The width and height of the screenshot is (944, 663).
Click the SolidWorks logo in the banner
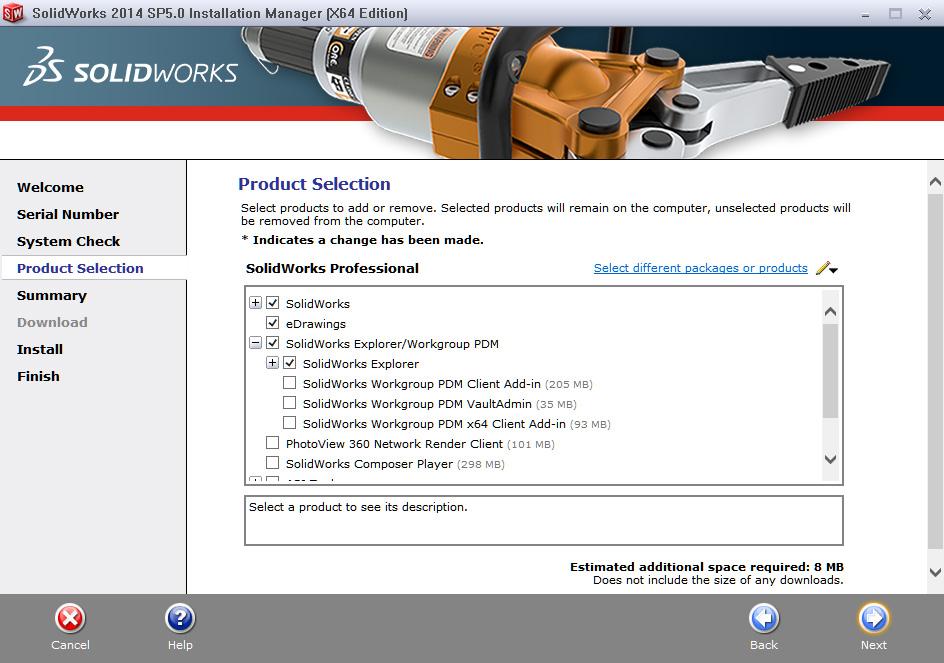click(x=131, y=67)
